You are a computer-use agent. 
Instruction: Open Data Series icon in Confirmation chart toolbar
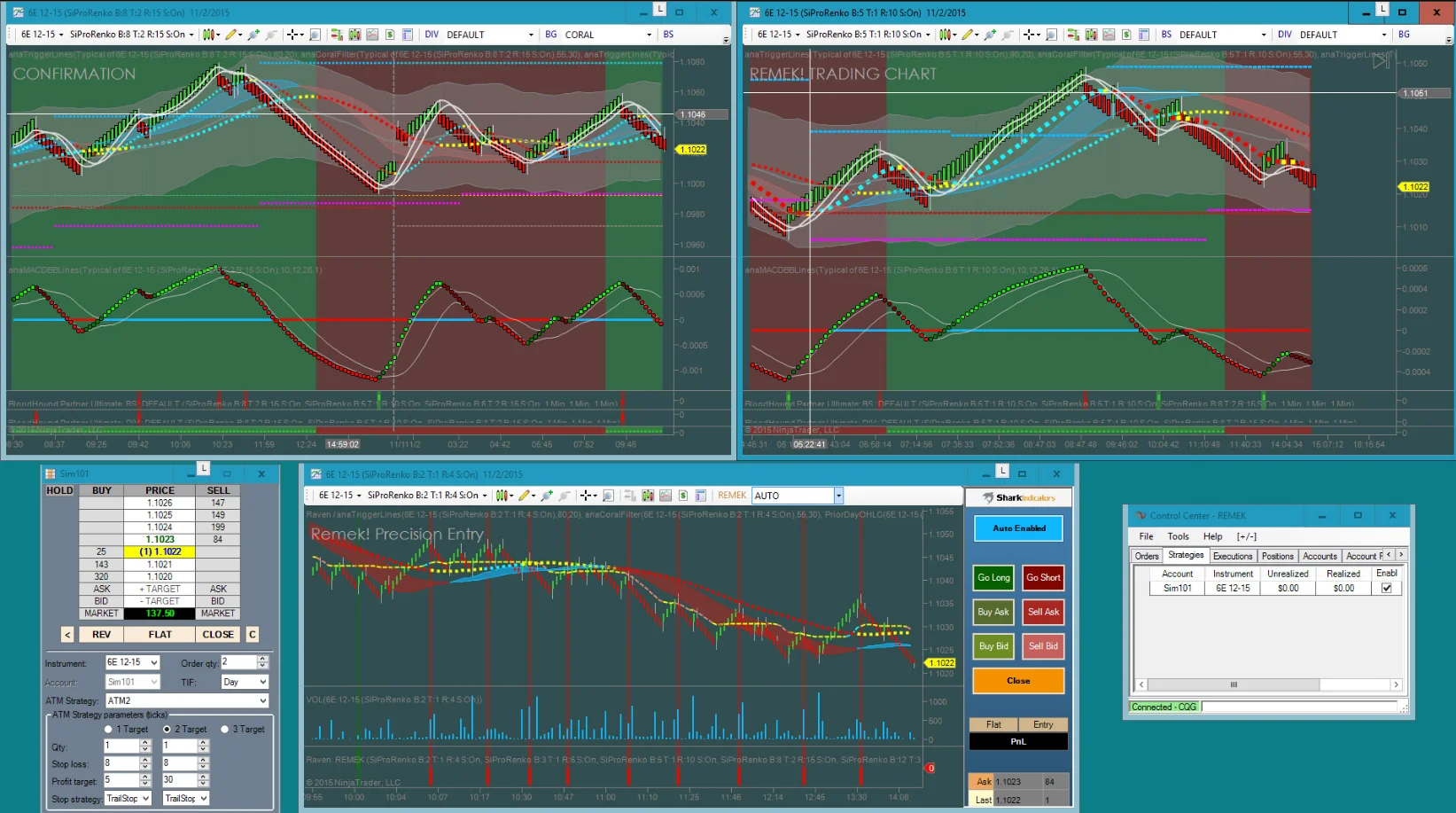354,35
